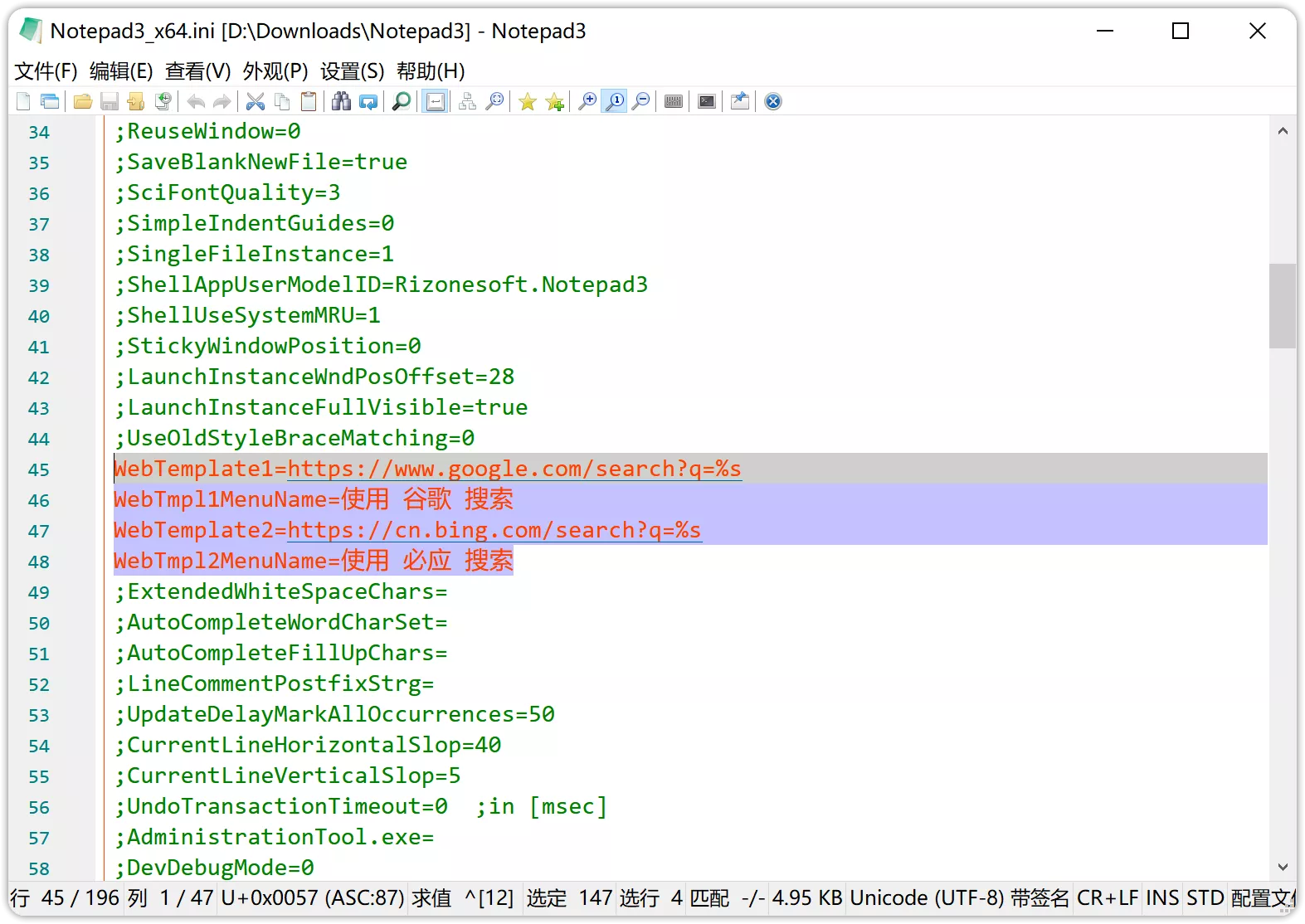Click the file history clock icon
1305x924 pixels.
[163, 101]
